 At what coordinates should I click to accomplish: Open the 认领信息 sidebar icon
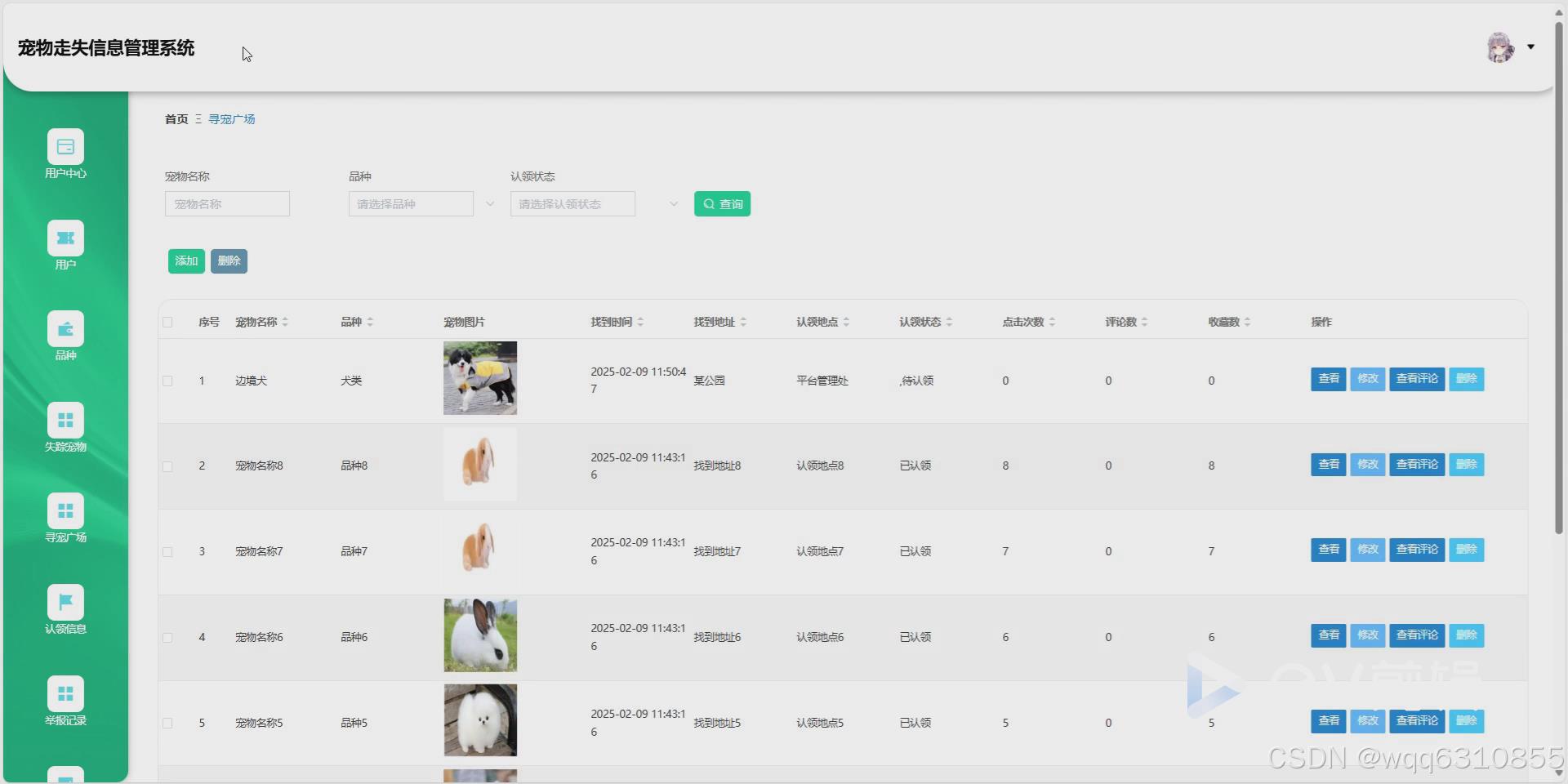[65, 603]
